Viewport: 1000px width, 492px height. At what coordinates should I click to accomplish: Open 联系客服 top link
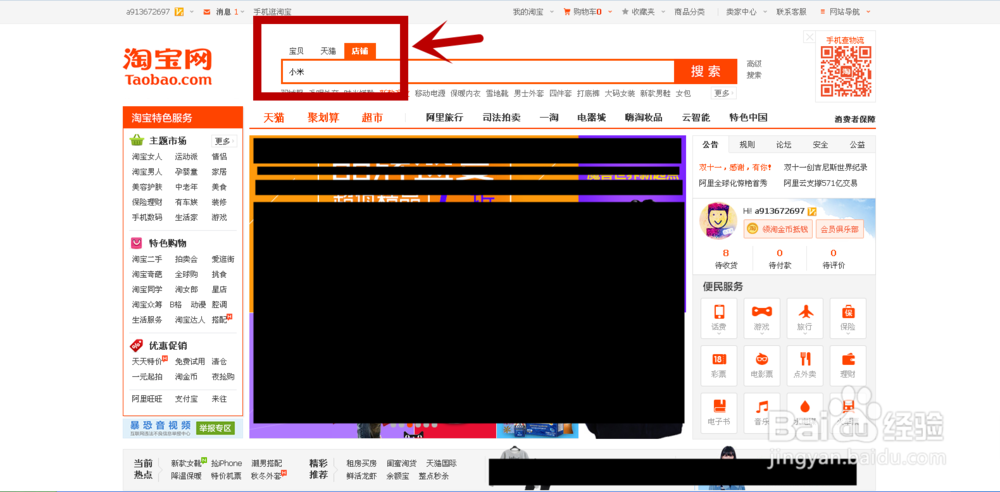coord(791,11)
